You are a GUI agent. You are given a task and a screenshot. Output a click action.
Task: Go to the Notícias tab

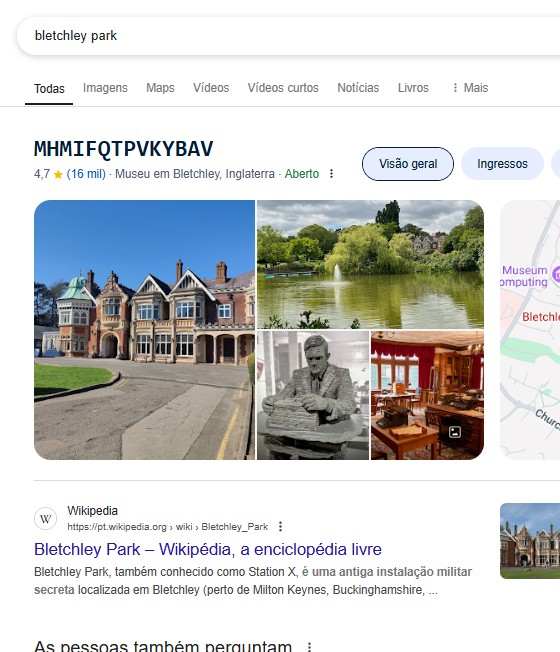click(358, 88)
